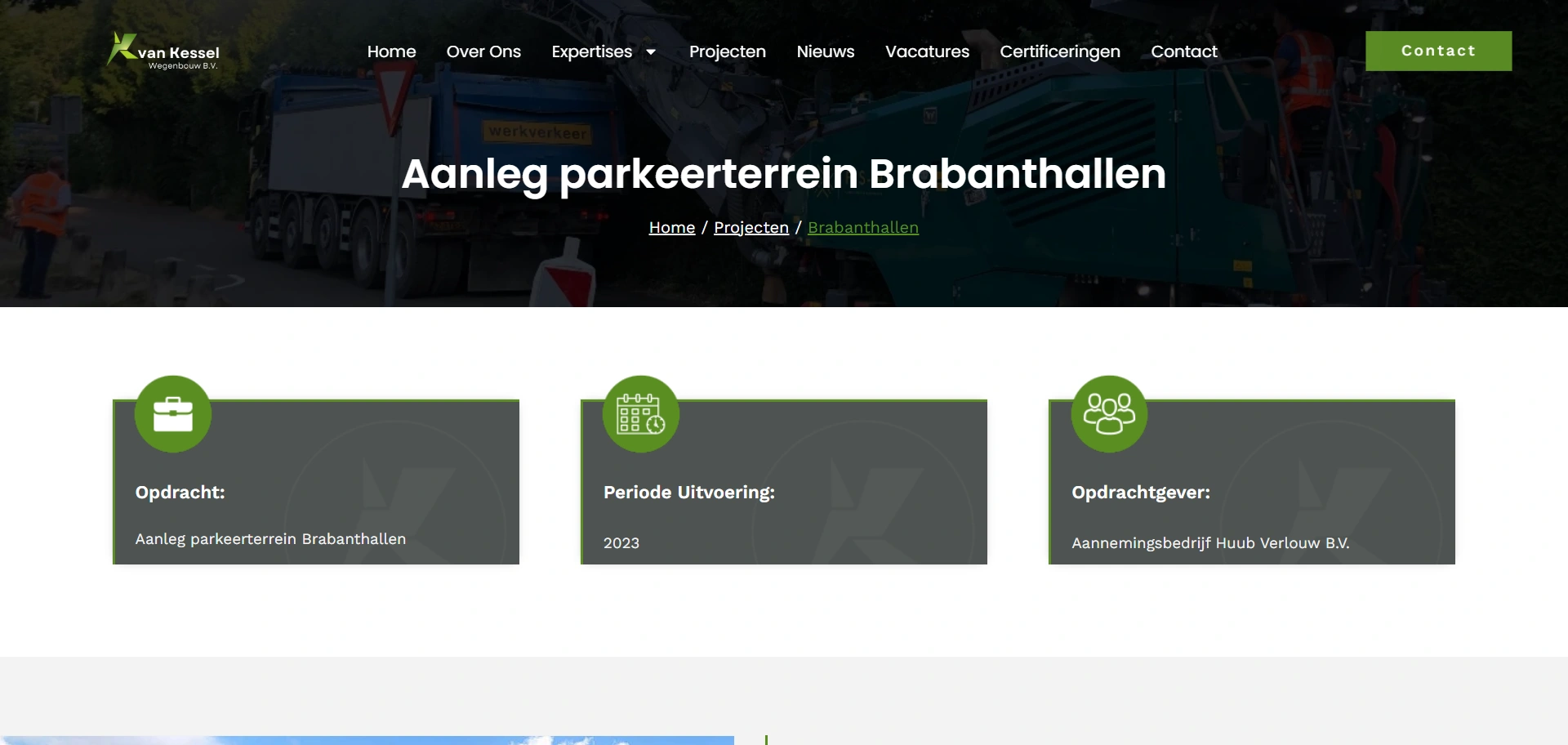Image resolution: width=1568 pixels, height=745 pixels.
Task: Click the Contact text link in the navigation
Action: coord(1183,51)
